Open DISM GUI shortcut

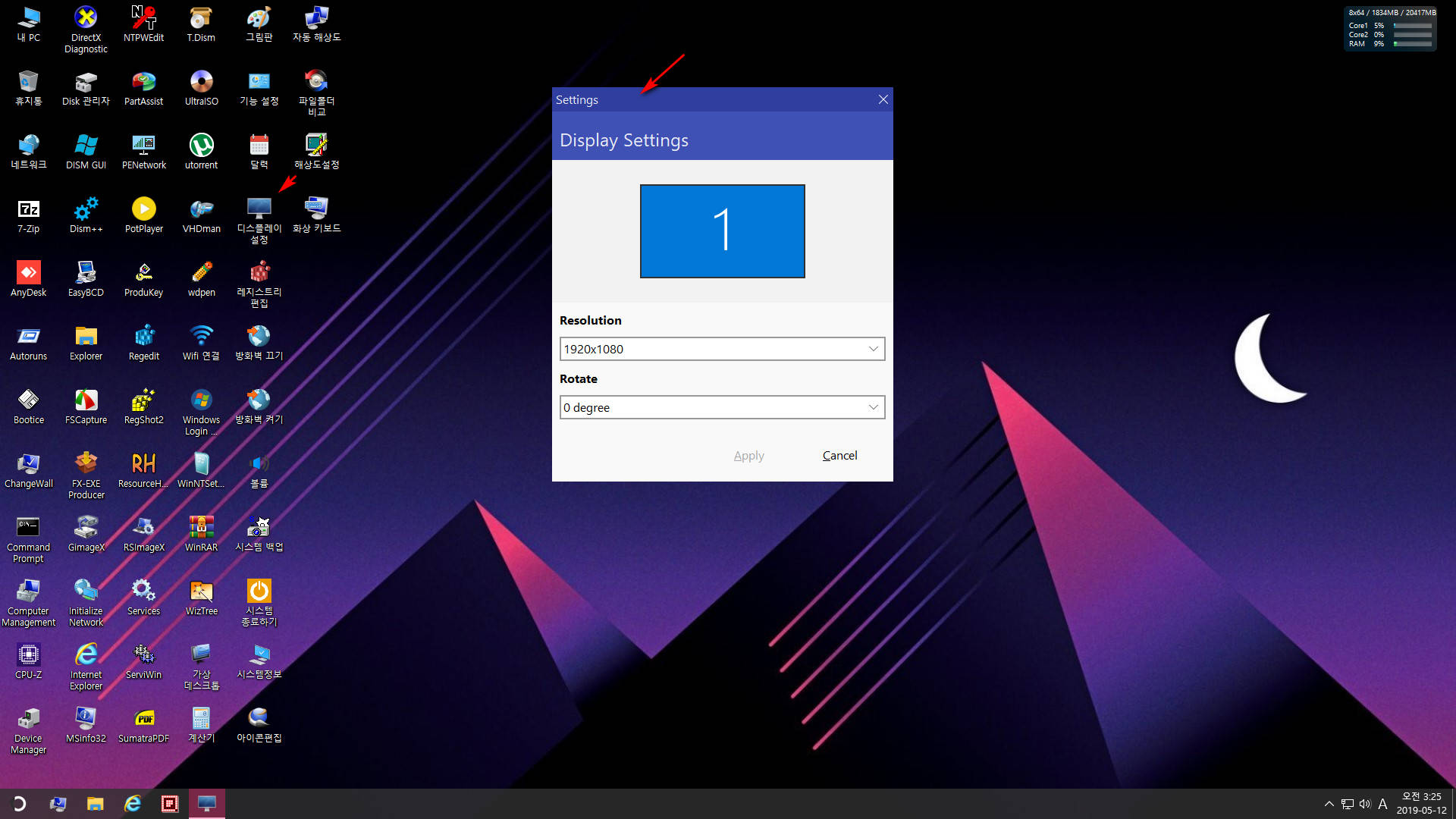86,151
